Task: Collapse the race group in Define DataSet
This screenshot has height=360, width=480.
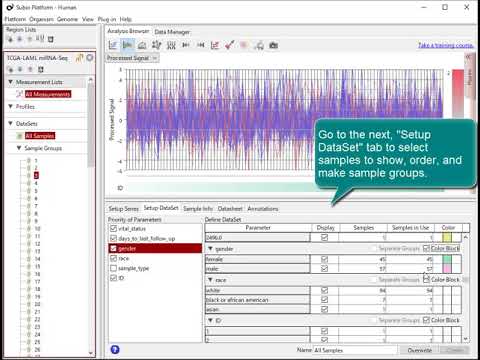Action: pos(210,280)
